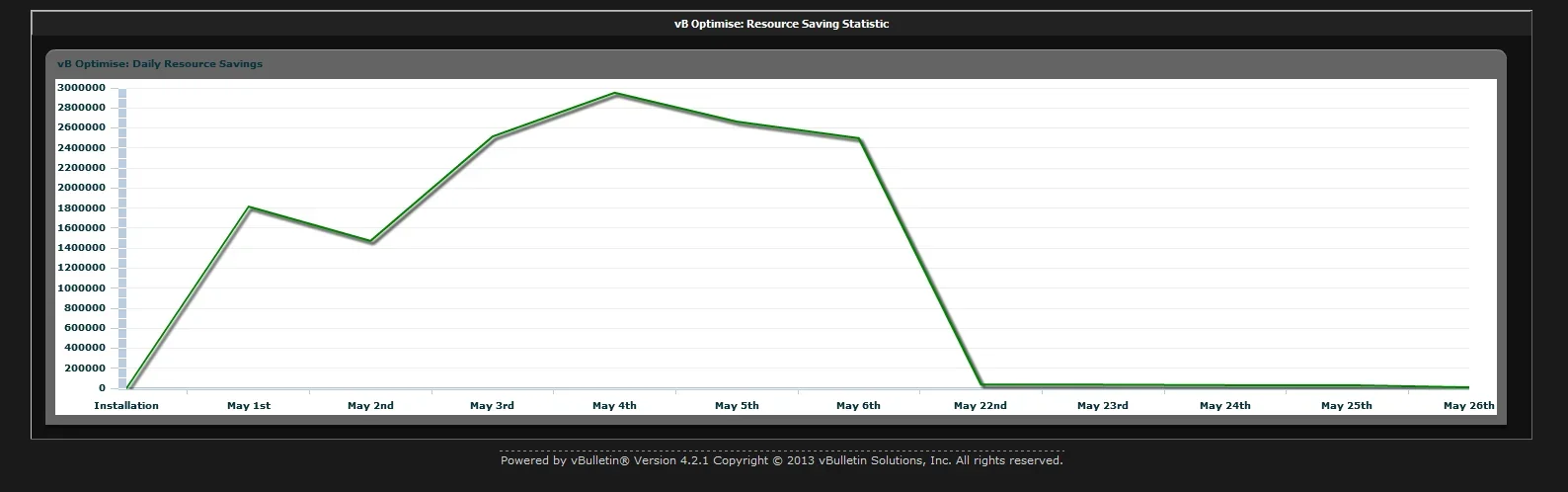Click the 1200000 y-axis value
This screenshot has height=492, width=1568.
pos(81,268)
